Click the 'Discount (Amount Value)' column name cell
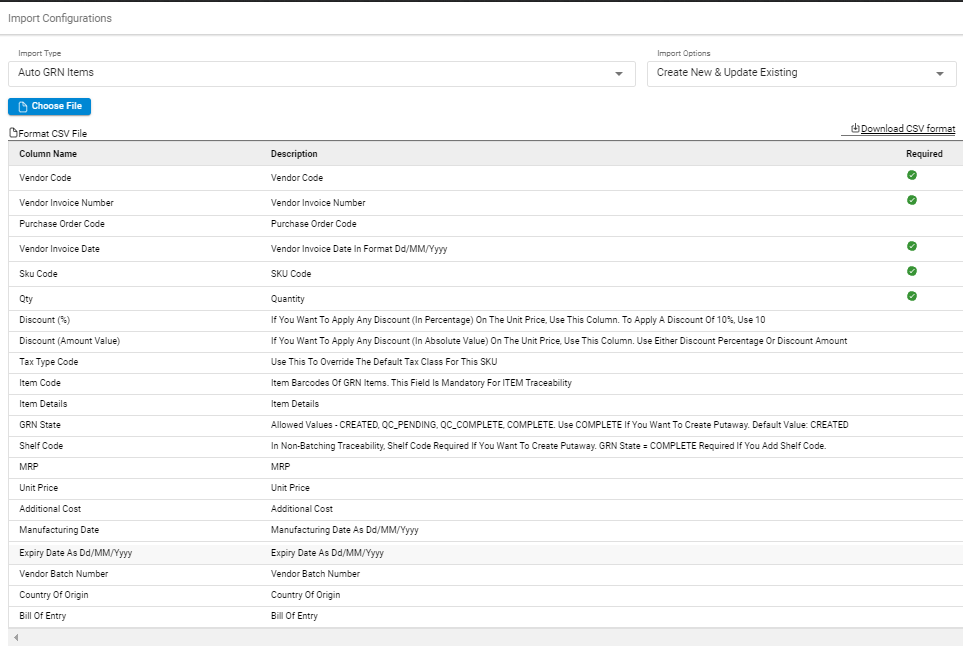Screen dimensions: 963x657 (69, 341)
